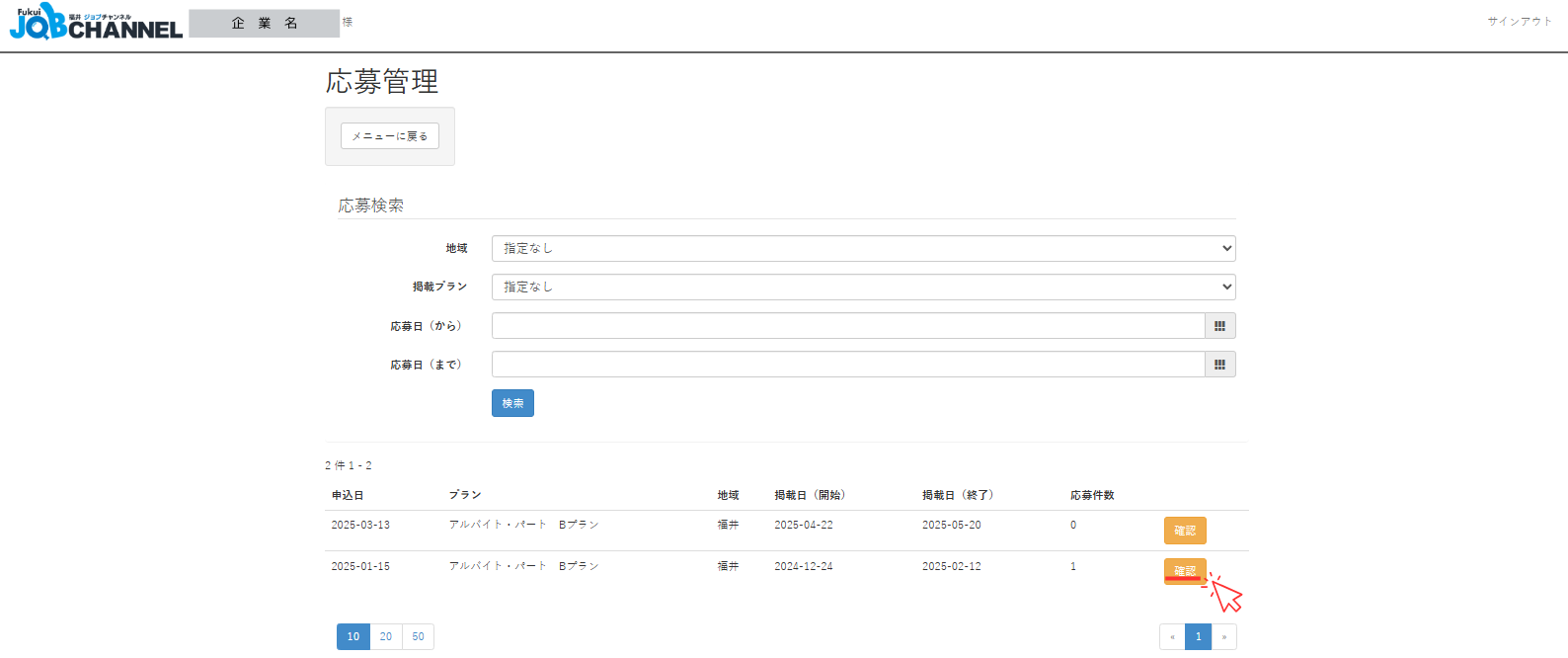Viewport: 1568px width, 658px height.
Task: Click the 応募検索 section heading
Action: (x=371, y=206)
